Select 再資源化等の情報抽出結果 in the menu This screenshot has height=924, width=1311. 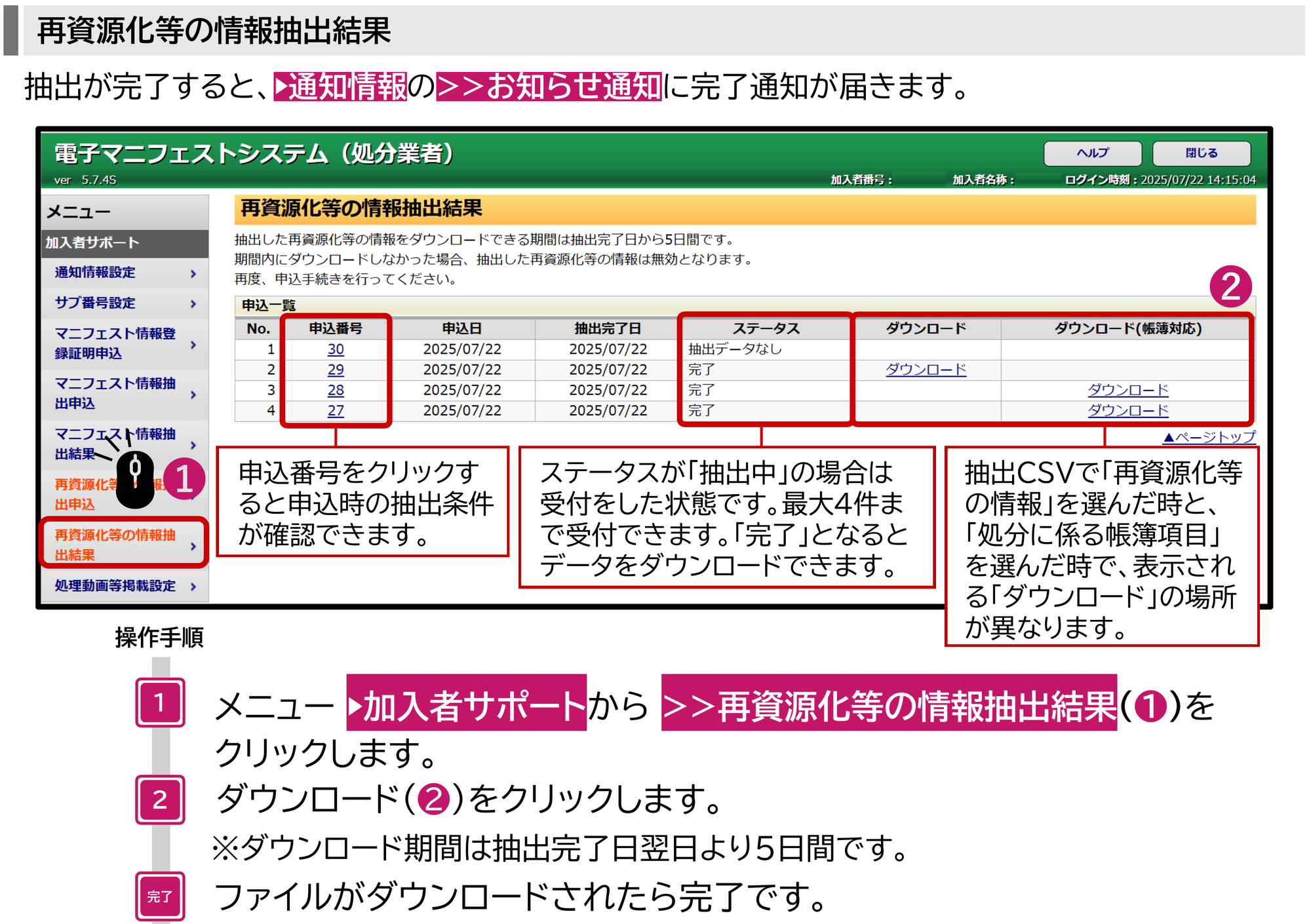coord(125,545)
